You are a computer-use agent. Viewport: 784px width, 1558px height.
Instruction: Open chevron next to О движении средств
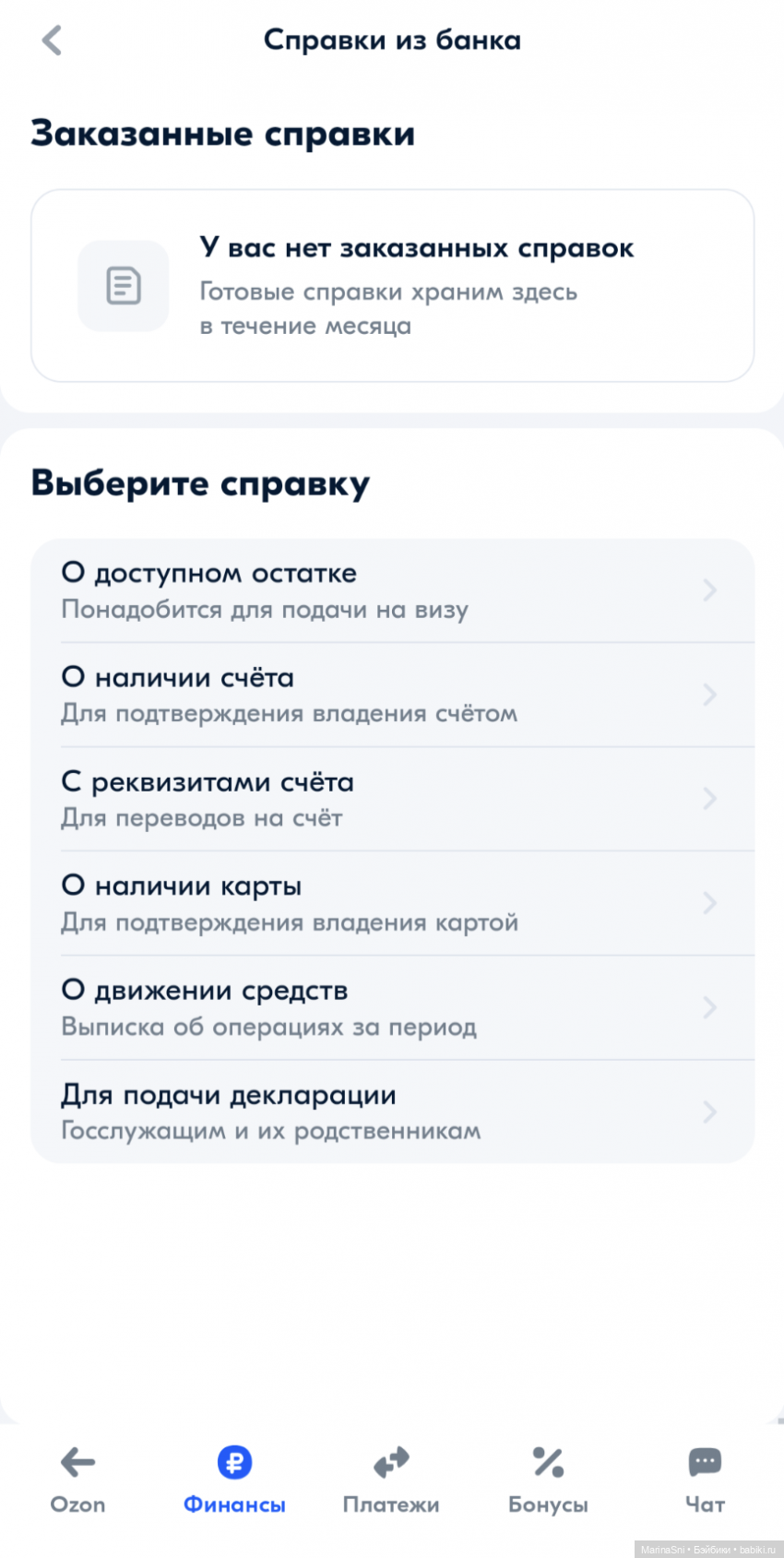[709, 1007]
